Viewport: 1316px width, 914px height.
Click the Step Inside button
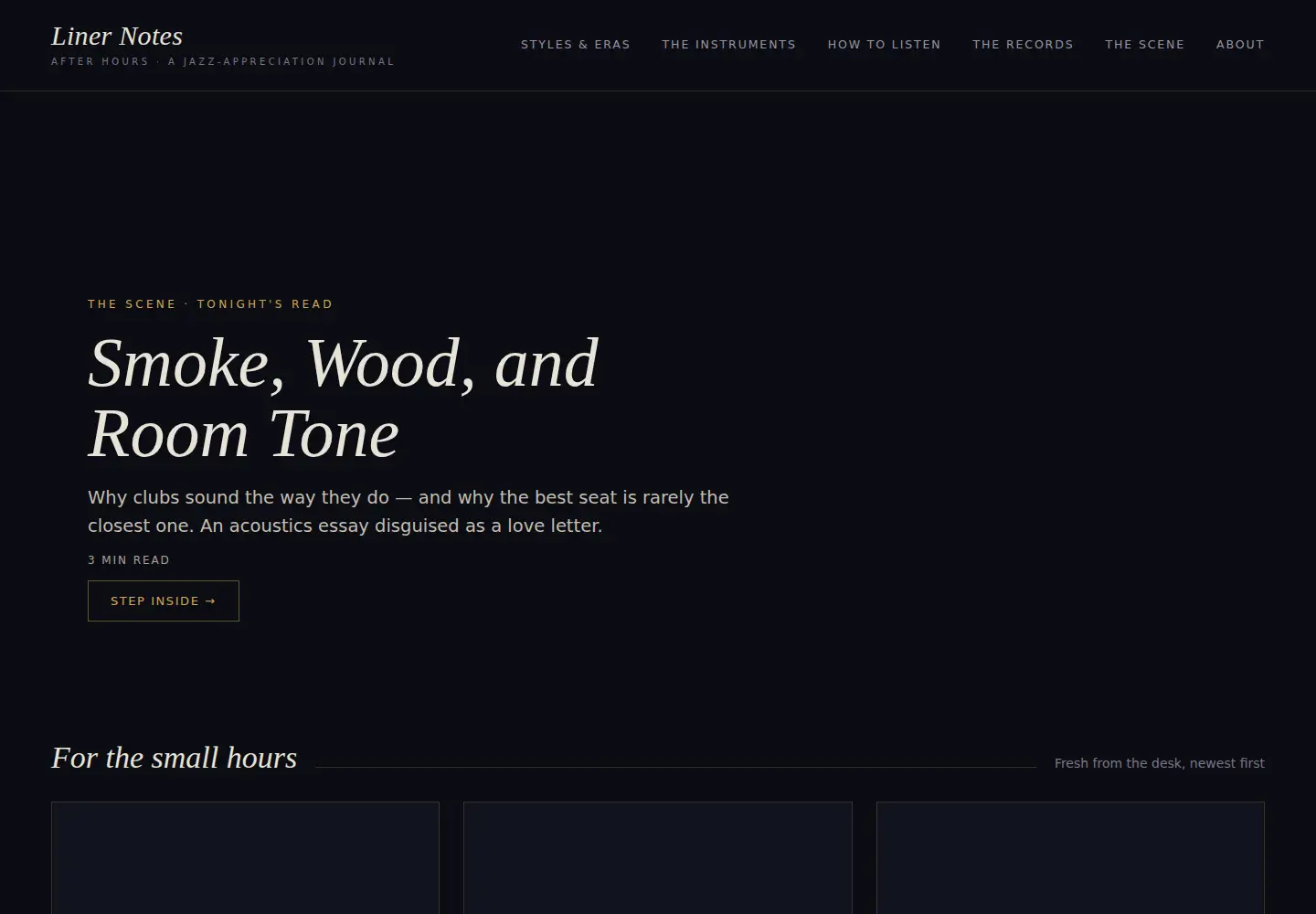(x=164, y=601)
